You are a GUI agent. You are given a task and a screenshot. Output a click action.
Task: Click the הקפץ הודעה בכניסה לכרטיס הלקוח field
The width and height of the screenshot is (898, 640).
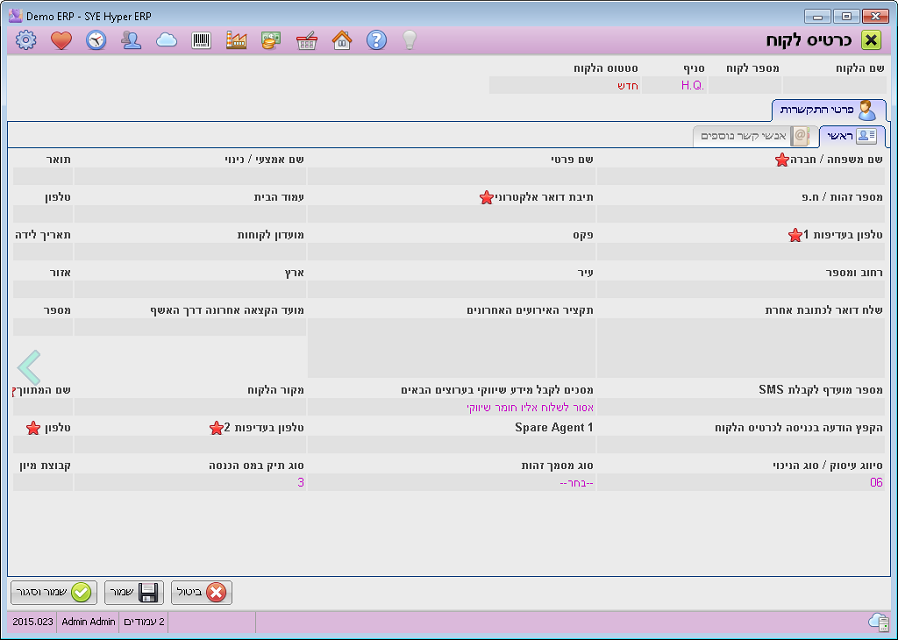(741, 445)
